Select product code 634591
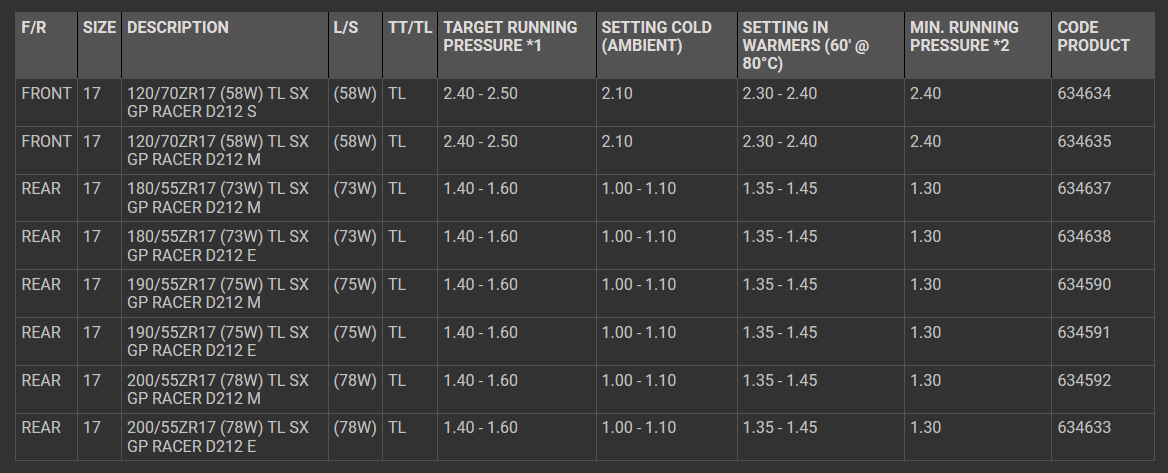1168x473 pixels. tap(1084, 332)
